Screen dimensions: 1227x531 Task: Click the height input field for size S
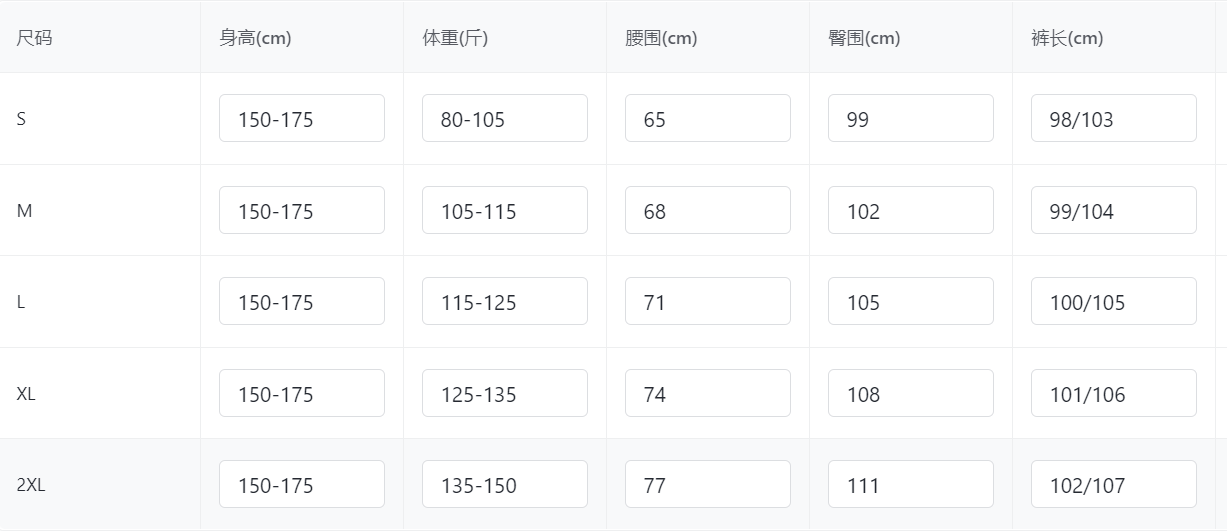pyautogui.click(x=301, y=119)
